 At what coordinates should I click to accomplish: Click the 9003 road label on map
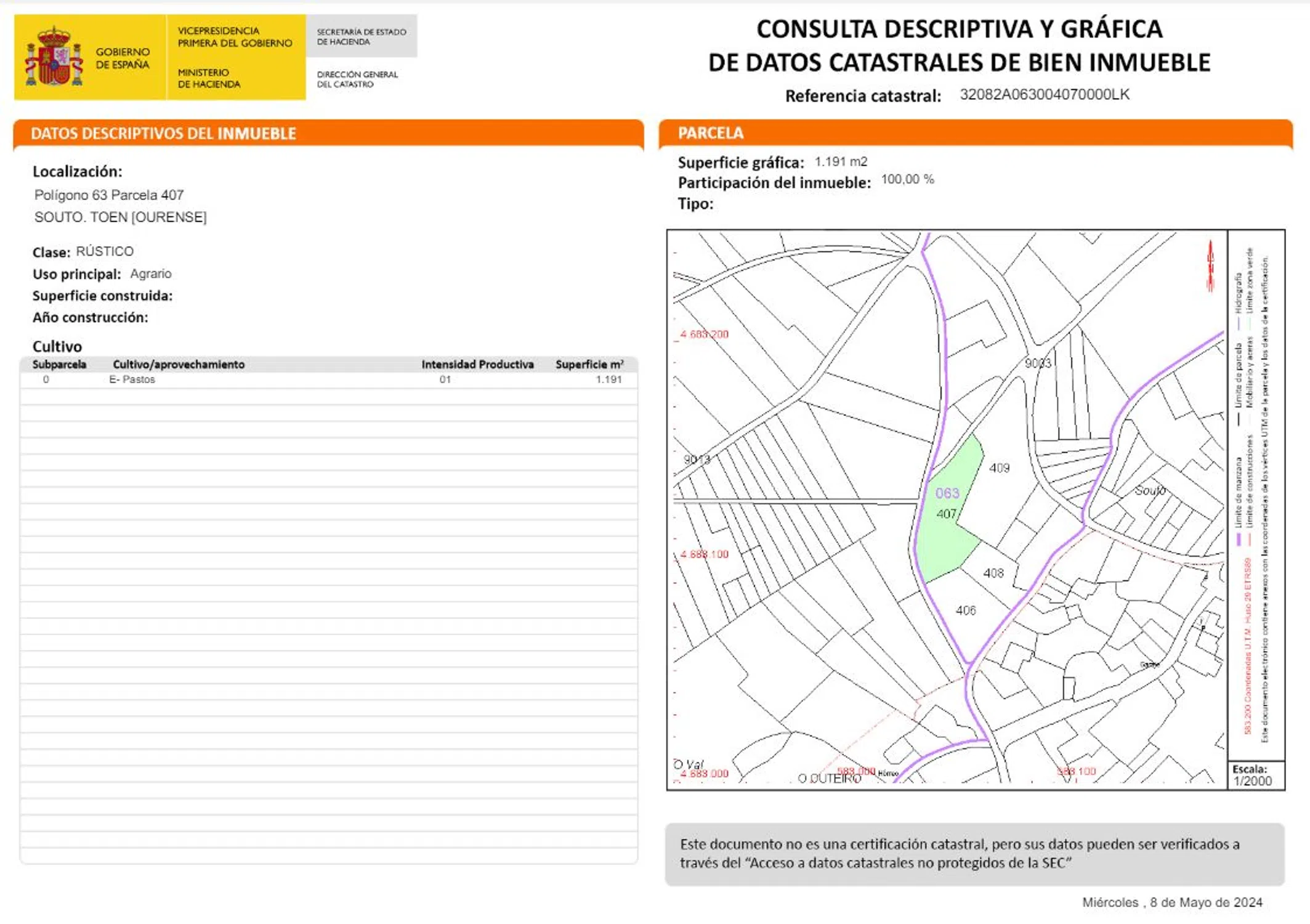pyautogui.click(x=1038, y=363)
